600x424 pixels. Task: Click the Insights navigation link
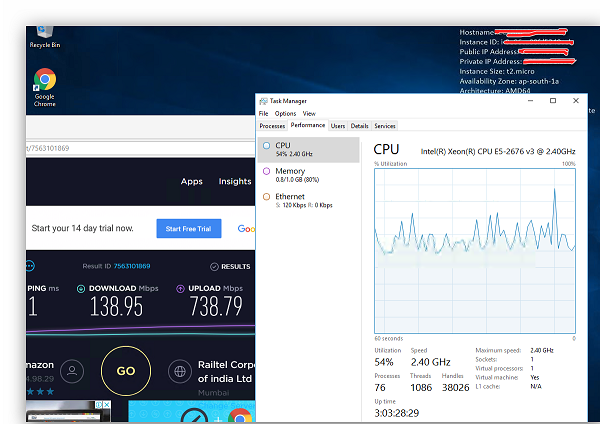[235, 181]
